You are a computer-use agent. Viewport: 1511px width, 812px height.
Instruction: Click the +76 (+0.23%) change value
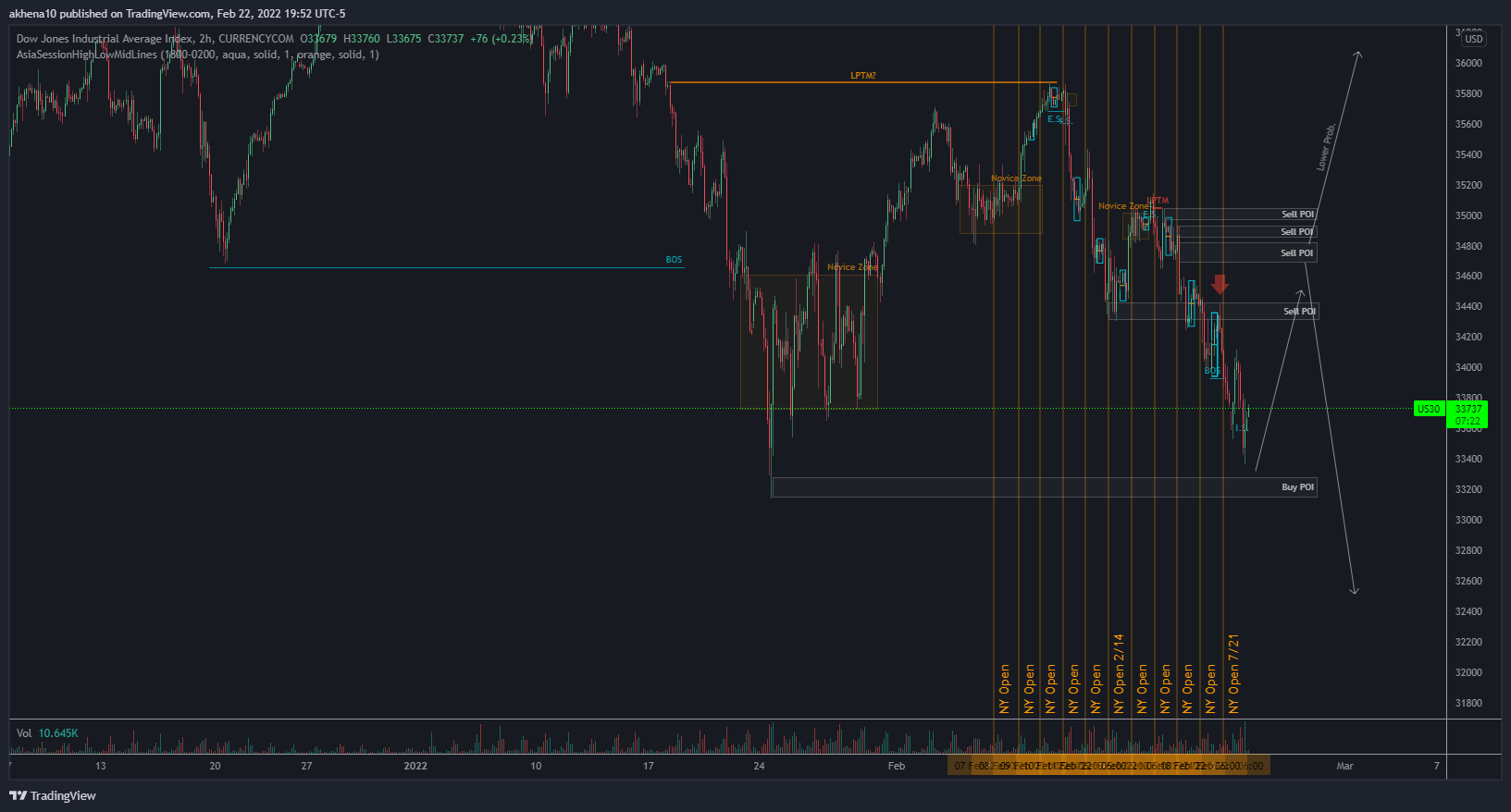point(502,39)
